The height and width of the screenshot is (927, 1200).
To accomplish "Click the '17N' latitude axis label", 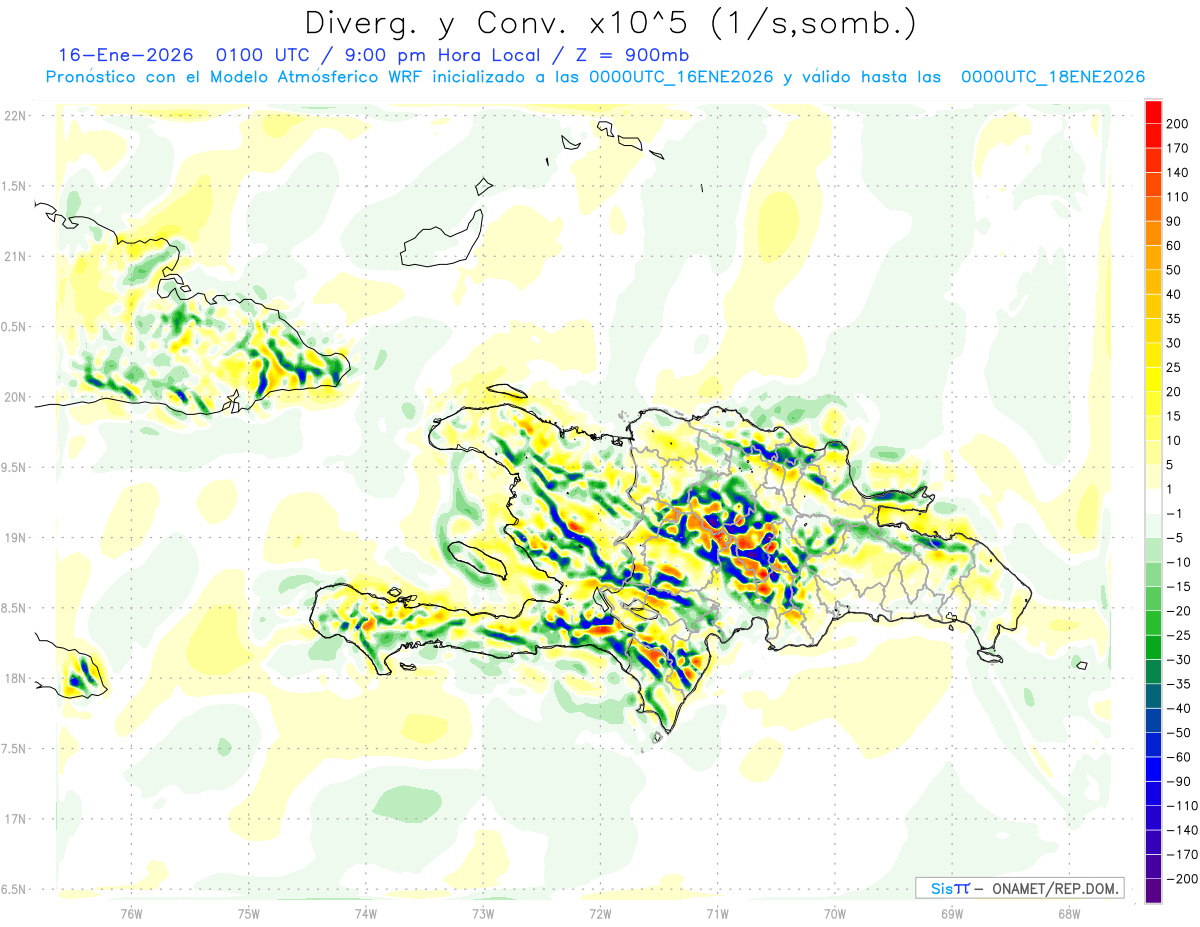I will coord(14,819).
